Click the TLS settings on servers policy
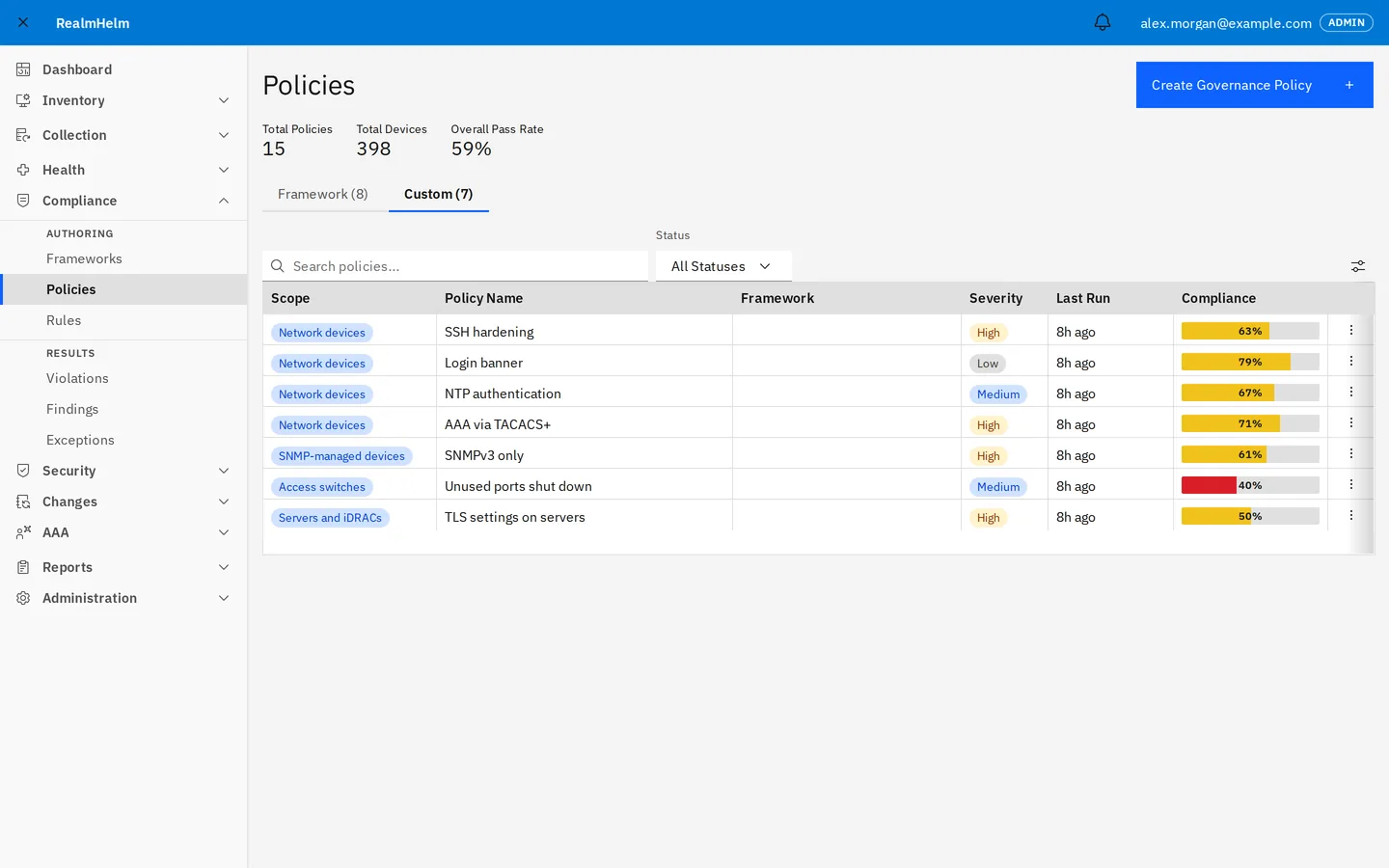The image size is (1389, 868). click(x=515, y=517)
